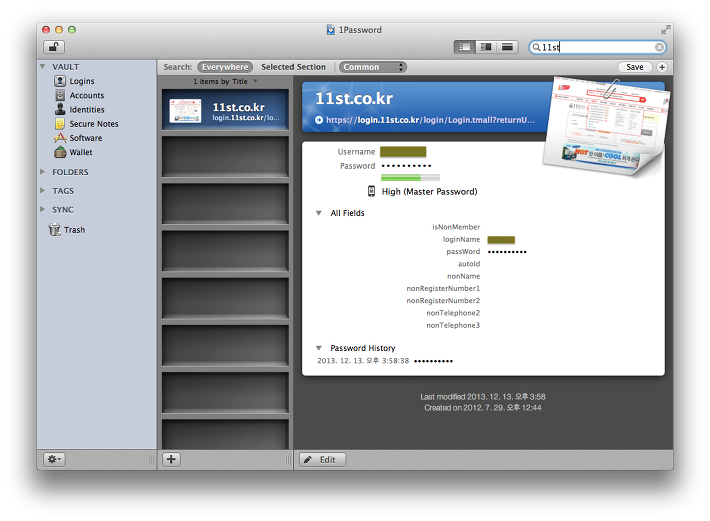Click into the 11st search field
710x521 pixels.
[597, 47]
